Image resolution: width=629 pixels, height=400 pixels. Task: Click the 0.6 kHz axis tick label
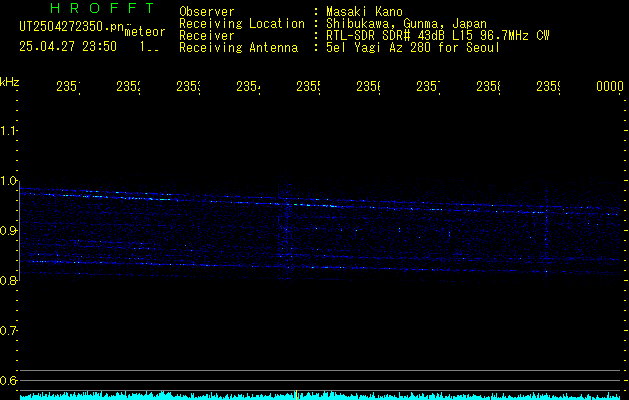pos(8,380)
